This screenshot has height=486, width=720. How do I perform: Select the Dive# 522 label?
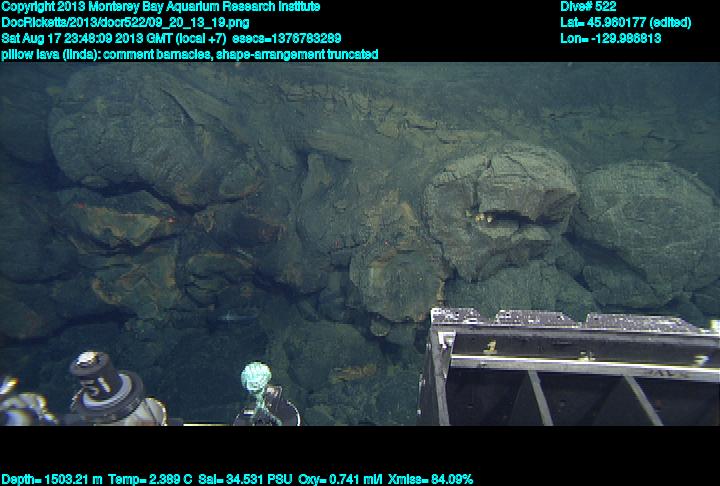pyautogui.click(x=589, y=7)
